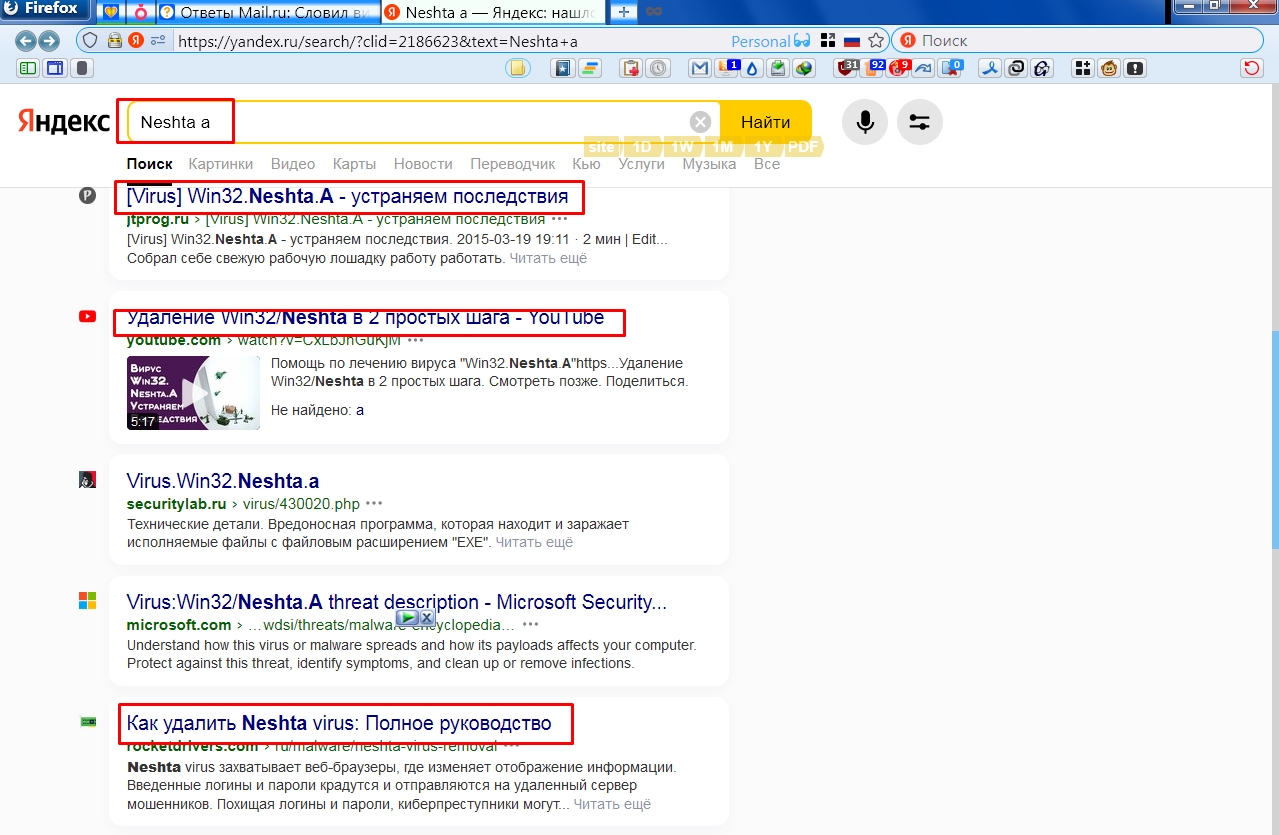
Task: Click the Firefox Поиск search box
Action: click(x=1079, y=41)
